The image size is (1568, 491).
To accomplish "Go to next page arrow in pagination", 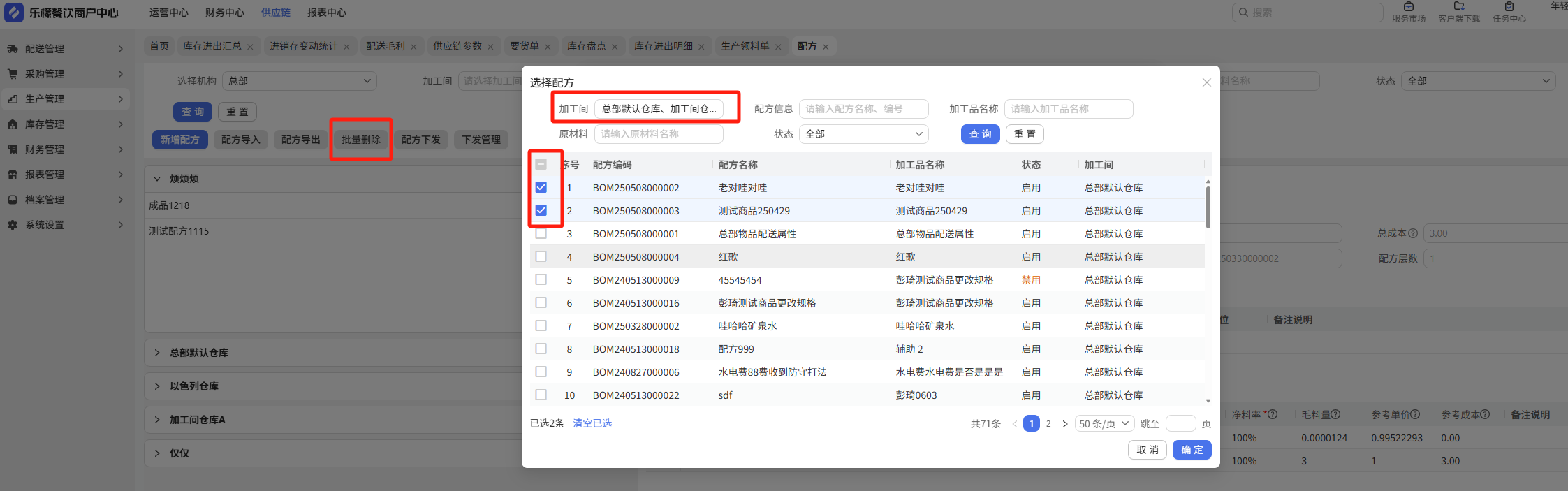I will 1064,424.
